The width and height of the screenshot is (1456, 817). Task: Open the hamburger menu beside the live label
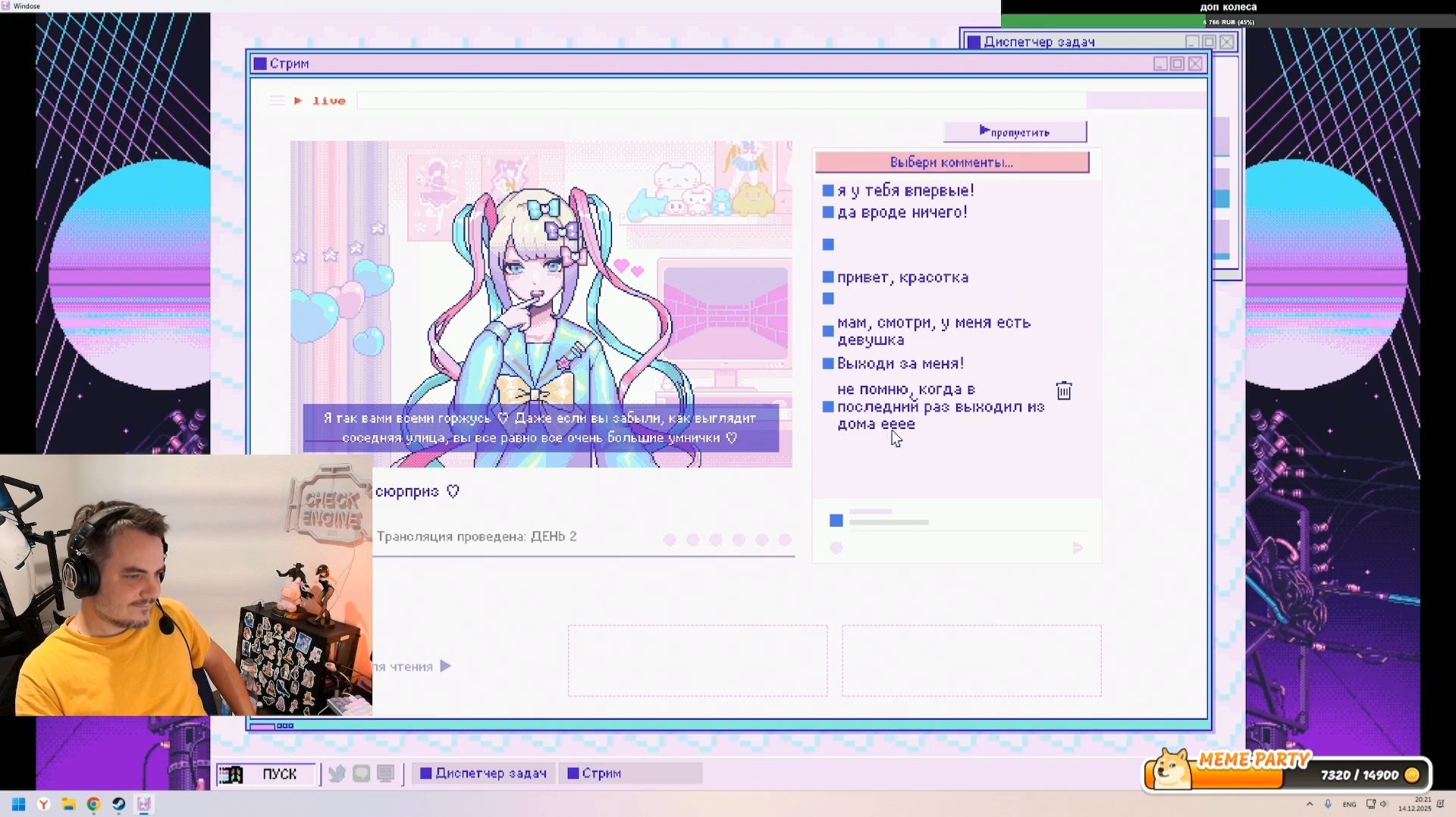[277, 101]
